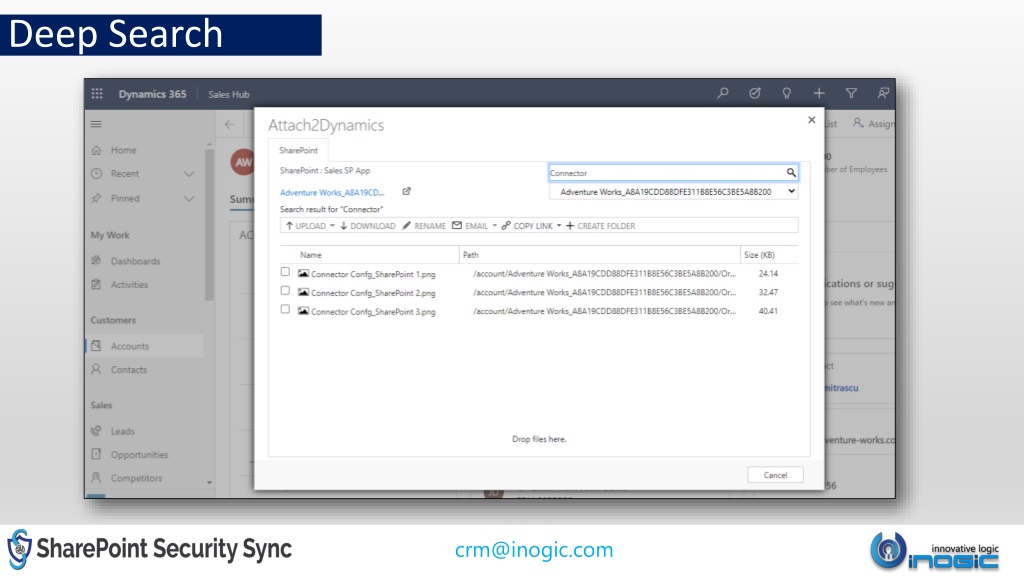This screenshot has width=1024, height=576.
Task: Open Competitors in the sidebar
Action: click(136, 478)
